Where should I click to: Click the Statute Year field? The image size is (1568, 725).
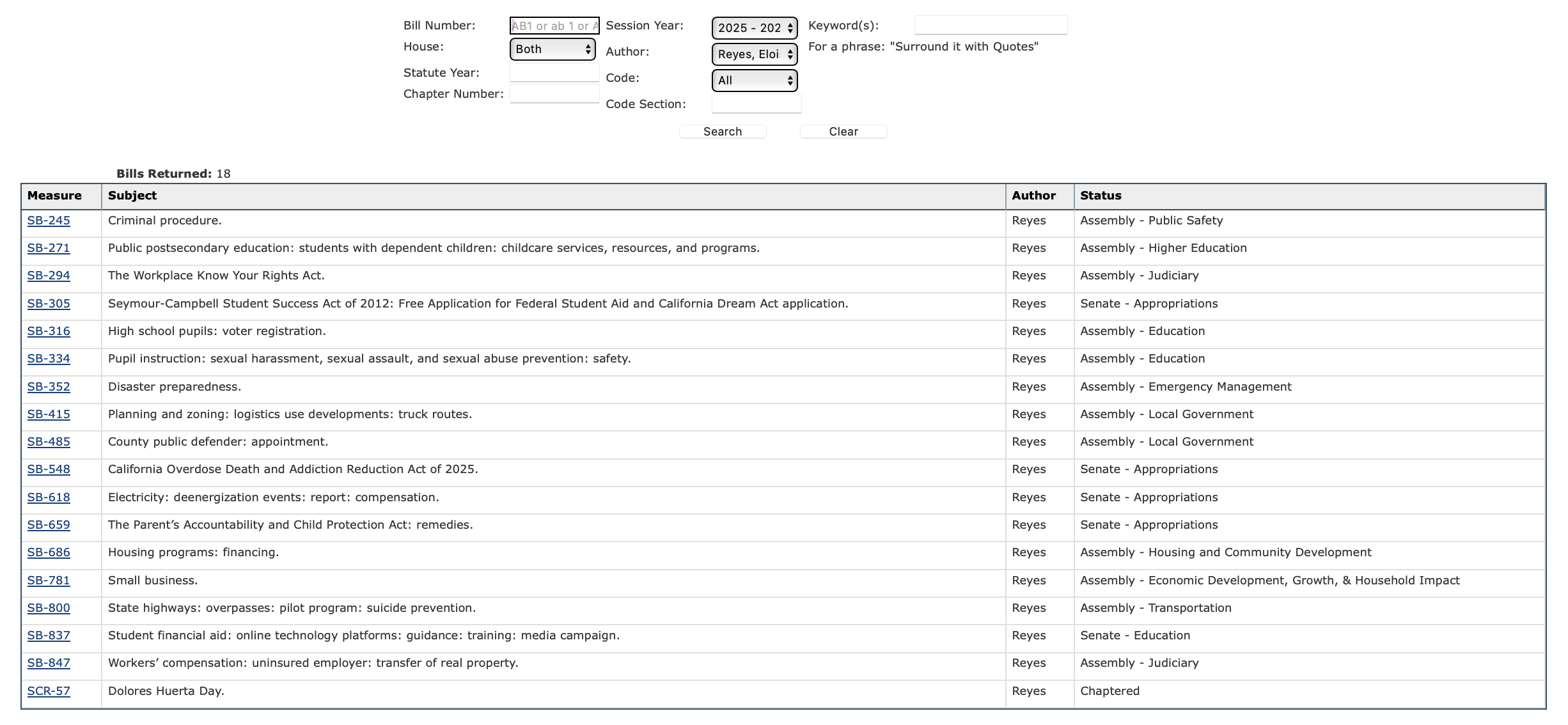coord(554,73)
